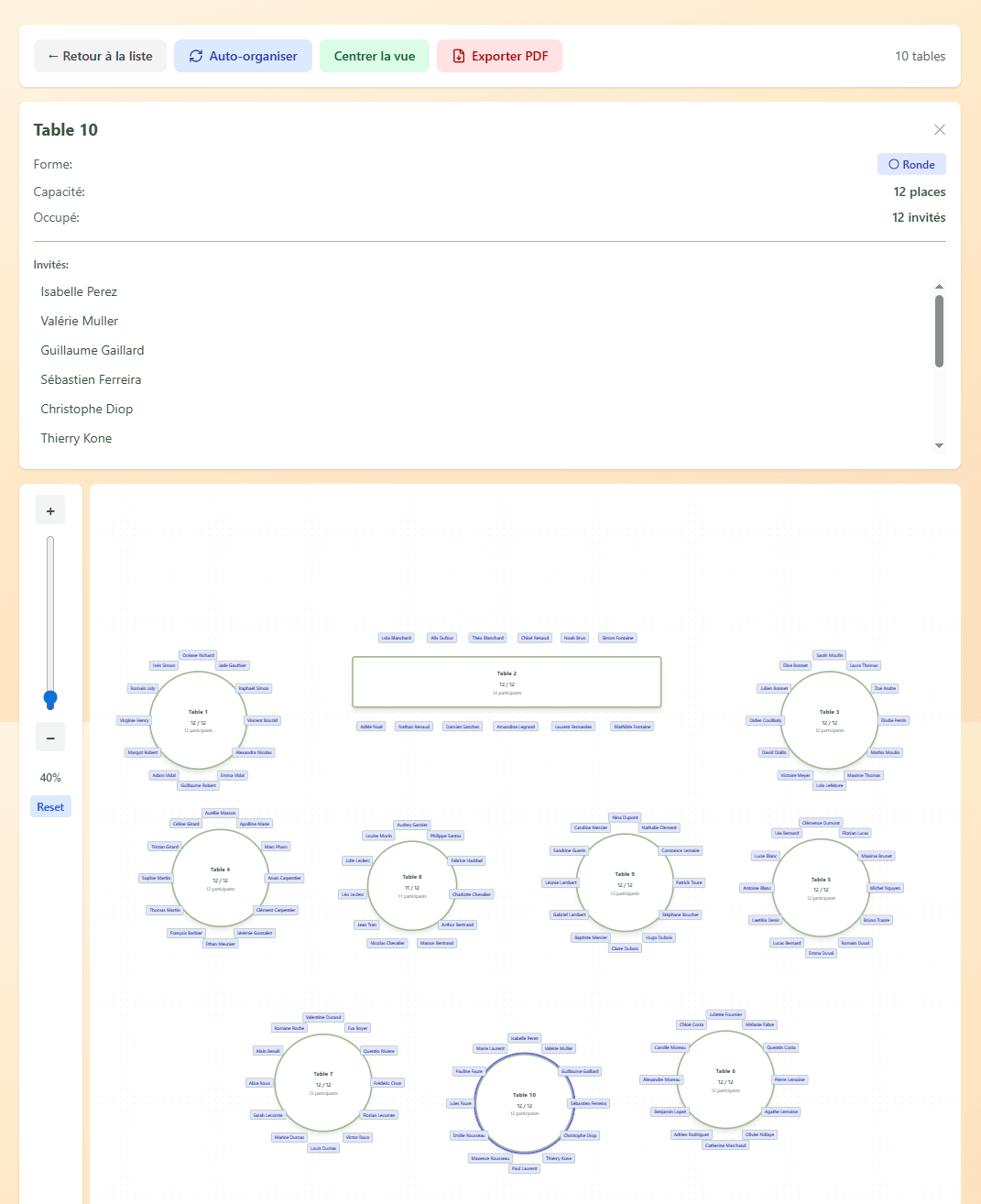Click Pierre Lemoine seat tag at Table 6
981x1204 pixels.
[x=790, y=1079]
